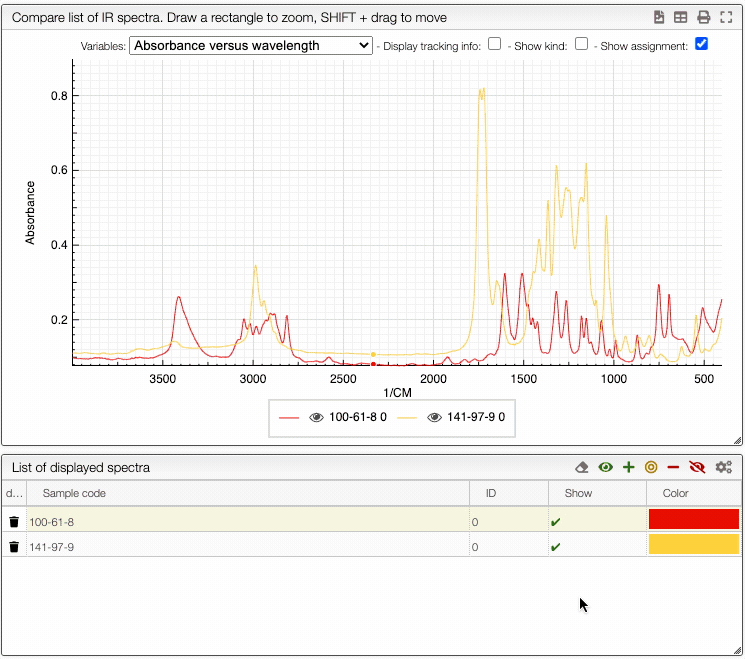Toggle legend eye for 141-97-9 0
Viewport: 745px width, 659px height.
434,417
